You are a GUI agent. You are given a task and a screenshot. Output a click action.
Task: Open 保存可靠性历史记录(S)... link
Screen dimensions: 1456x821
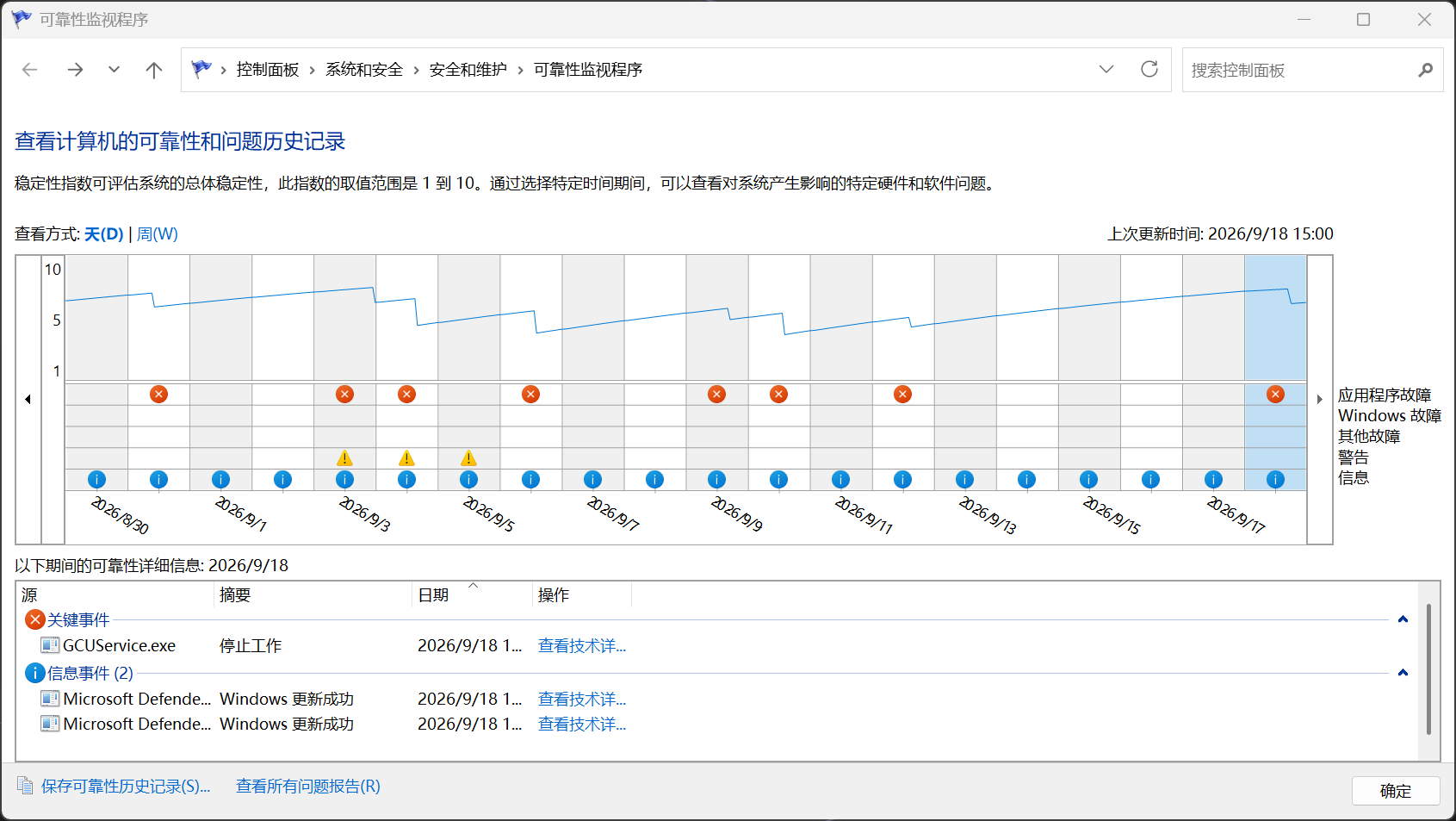(x=126, y=786)
